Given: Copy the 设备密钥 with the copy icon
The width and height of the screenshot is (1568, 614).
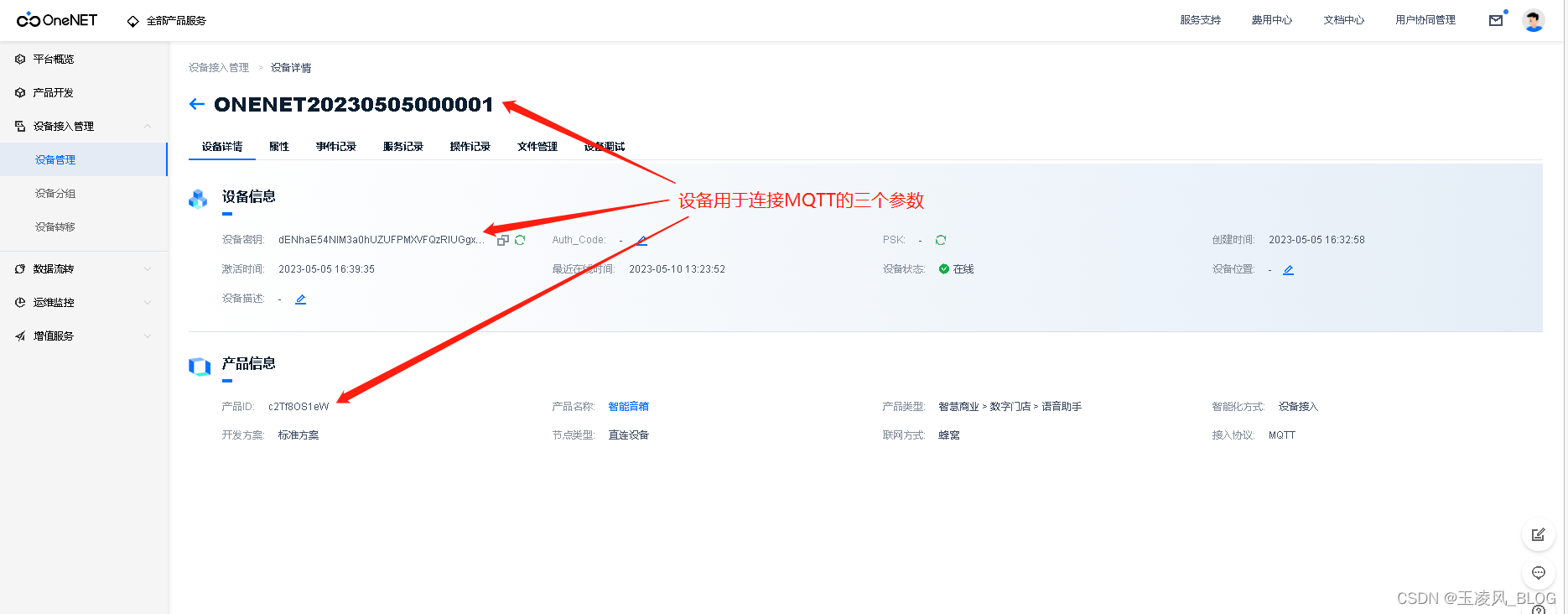Looking at the screenshot, I should 503,240.
